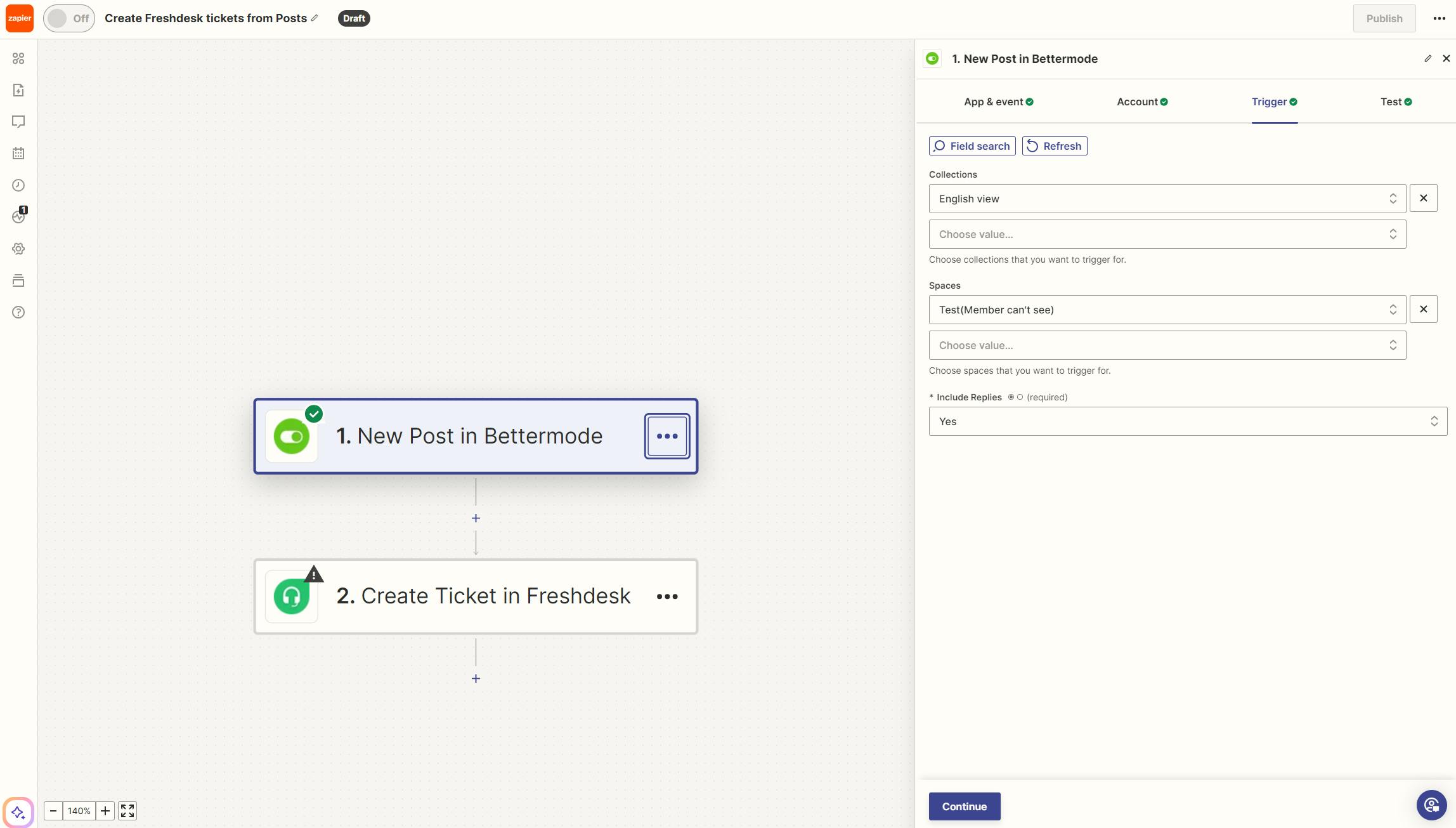The width and height of the screenshot is (1456, 828).
Task: Remove English view collection
Action: 1423,199
